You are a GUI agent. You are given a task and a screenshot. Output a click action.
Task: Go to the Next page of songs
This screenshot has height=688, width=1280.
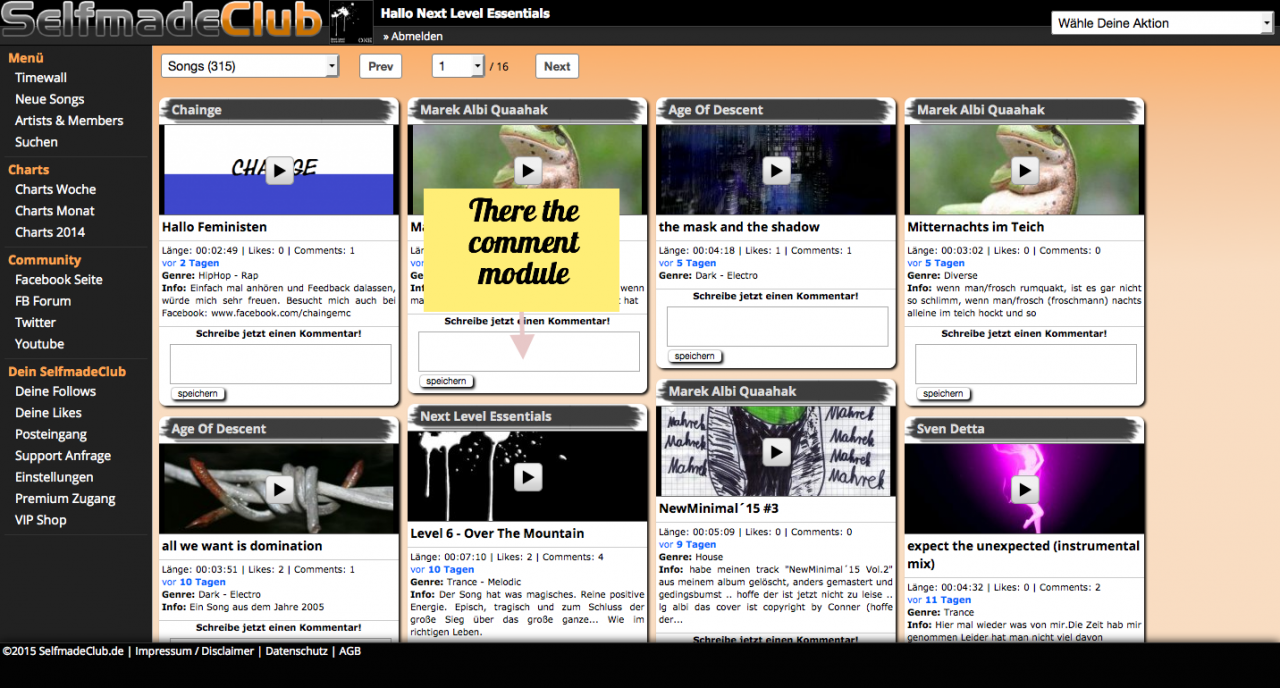pos(557,66)
